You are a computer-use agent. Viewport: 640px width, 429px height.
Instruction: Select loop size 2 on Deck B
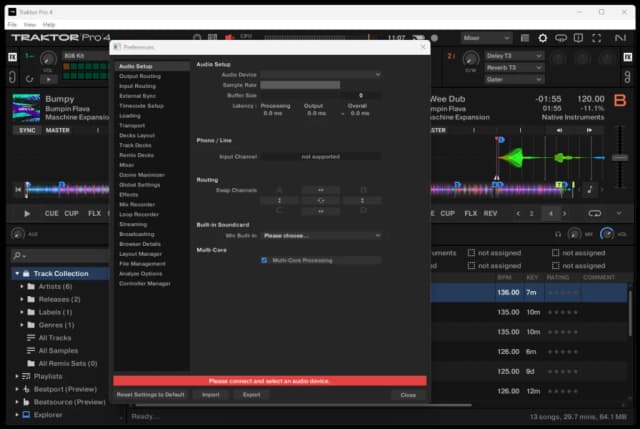[531, 213]
